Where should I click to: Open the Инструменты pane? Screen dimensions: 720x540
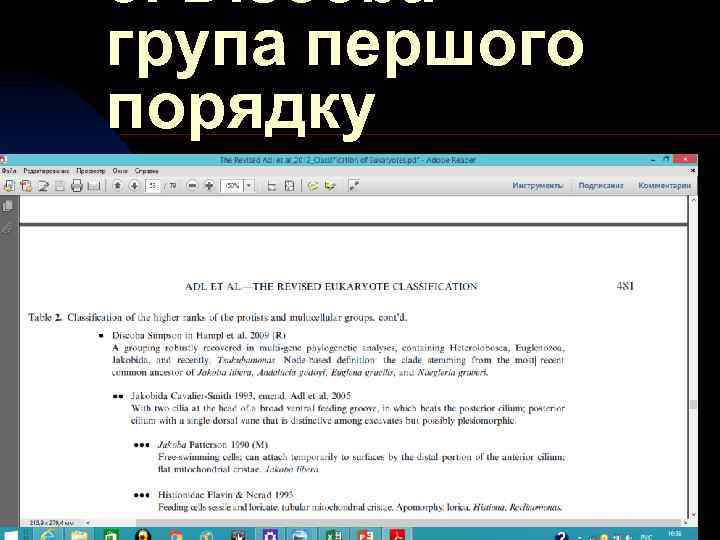click(x=537, y=186)
